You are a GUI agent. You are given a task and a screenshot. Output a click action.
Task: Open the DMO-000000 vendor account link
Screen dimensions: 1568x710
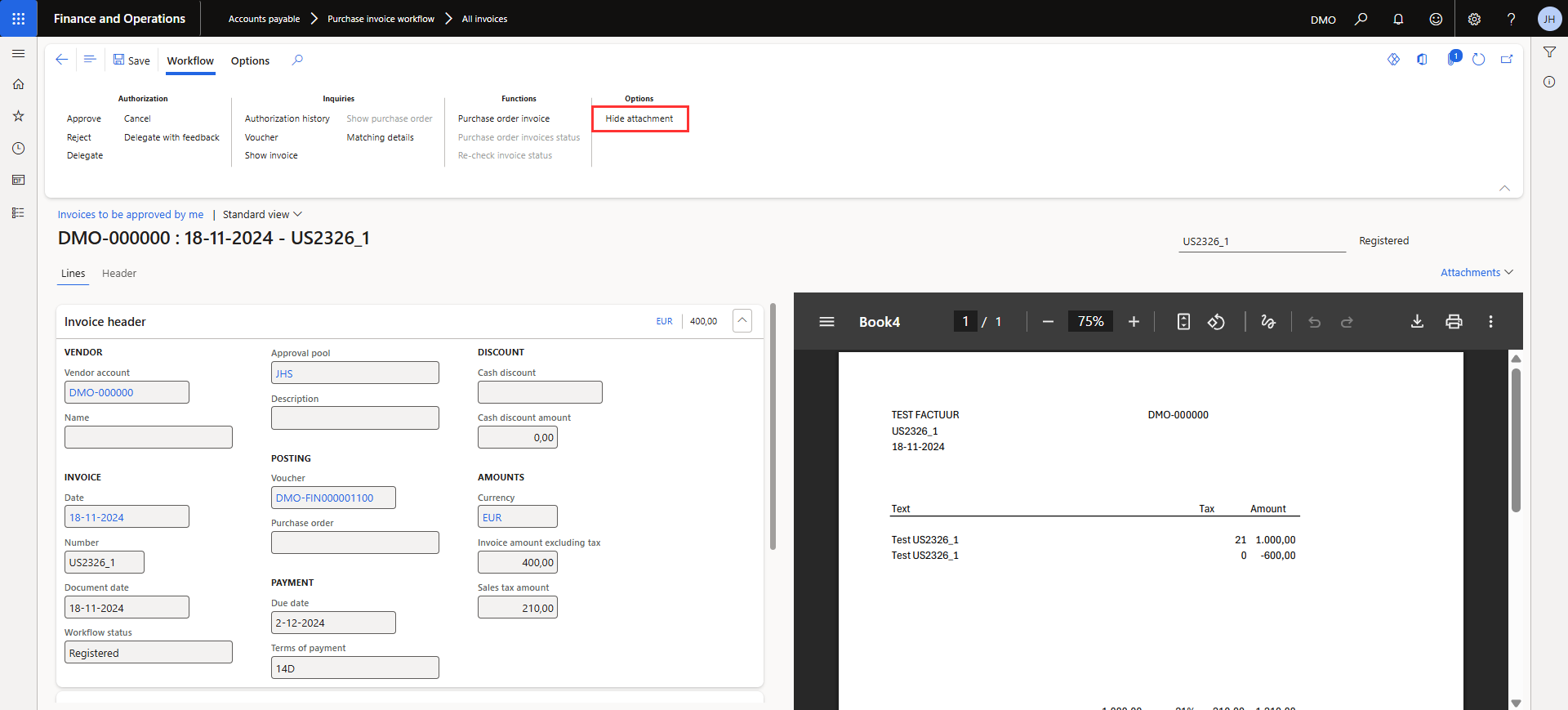pyautogui.click(x=101, y=393)
